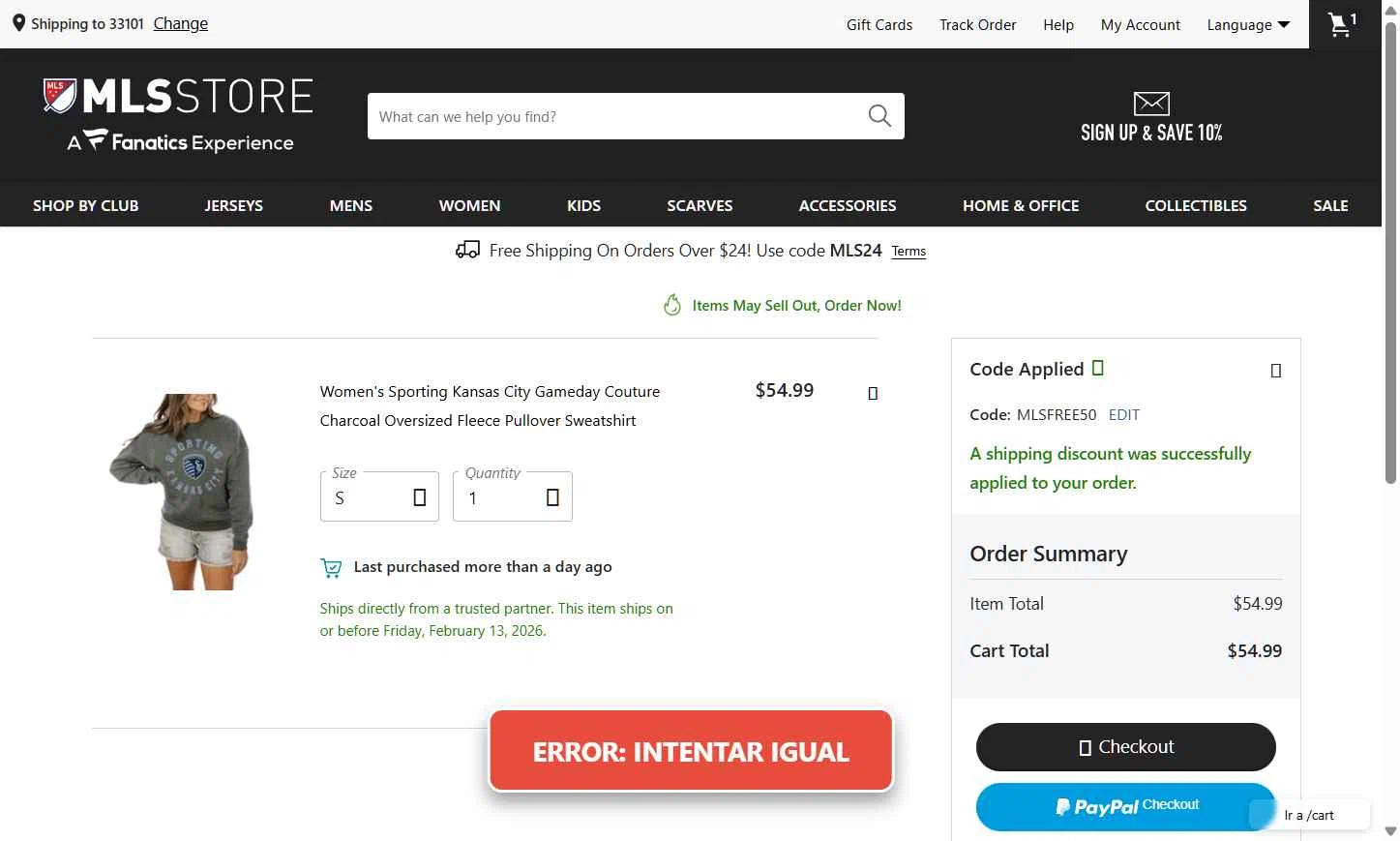Remove the sweatshirt item from cart

click(x=873, y=393)
